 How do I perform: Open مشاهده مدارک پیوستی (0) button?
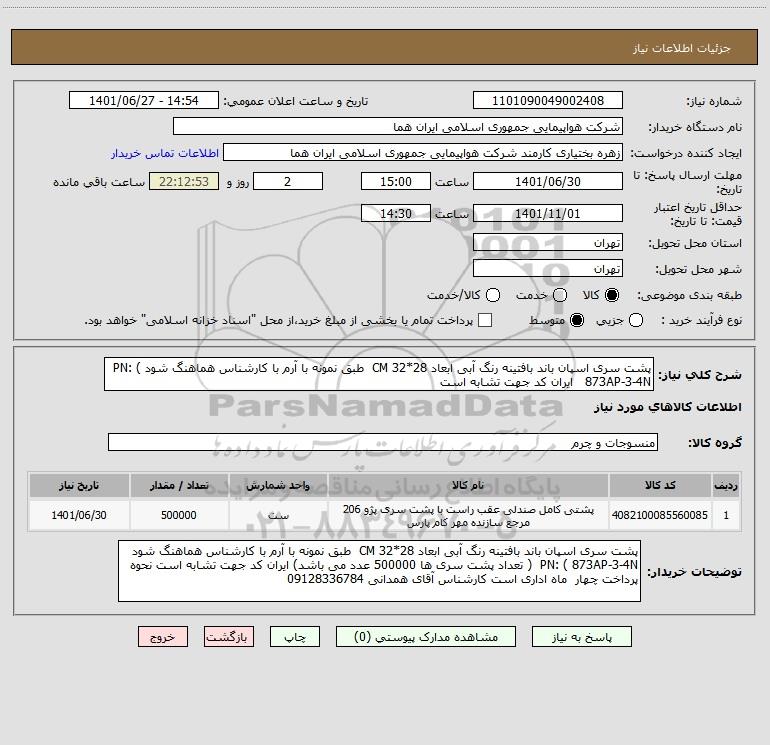426,637
